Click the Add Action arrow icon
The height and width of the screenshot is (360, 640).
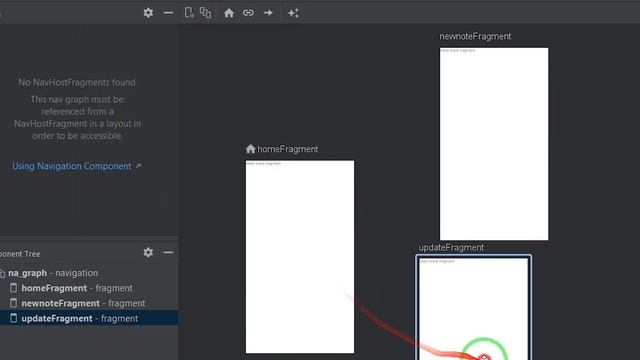pos(268,13)
